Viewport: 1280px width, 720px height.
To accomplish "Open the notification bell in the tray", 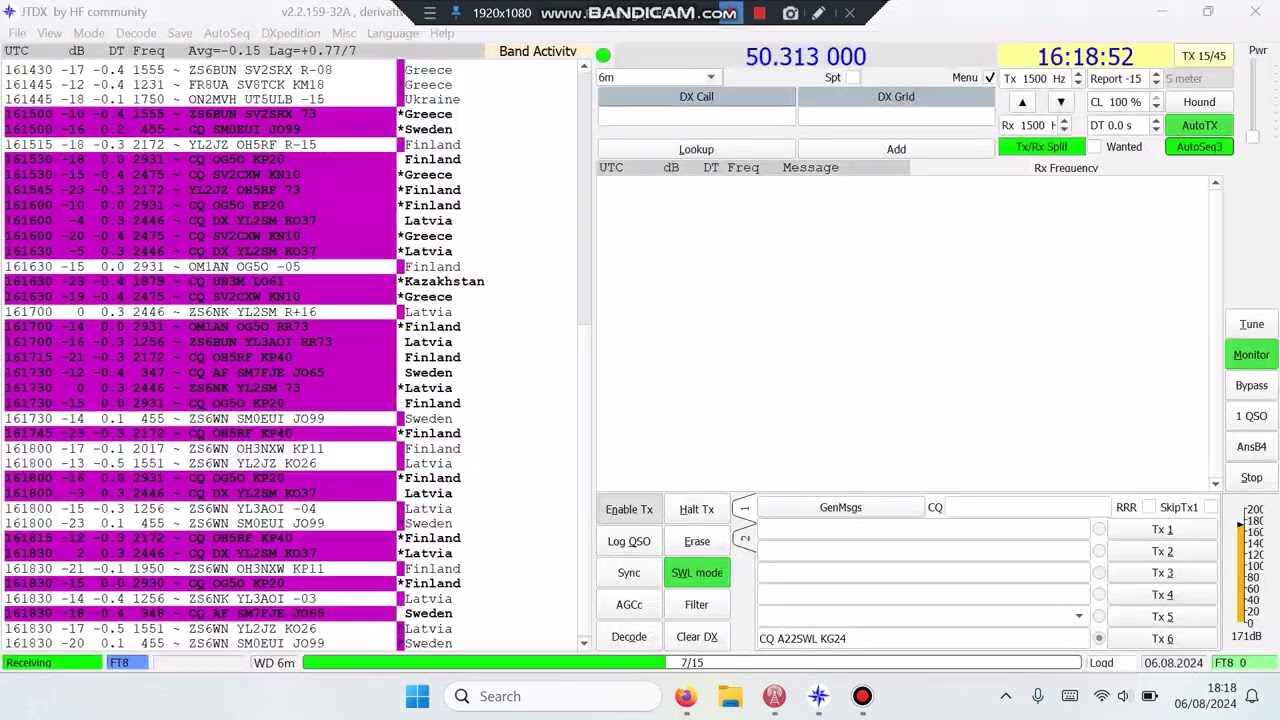I will 1252,696.
